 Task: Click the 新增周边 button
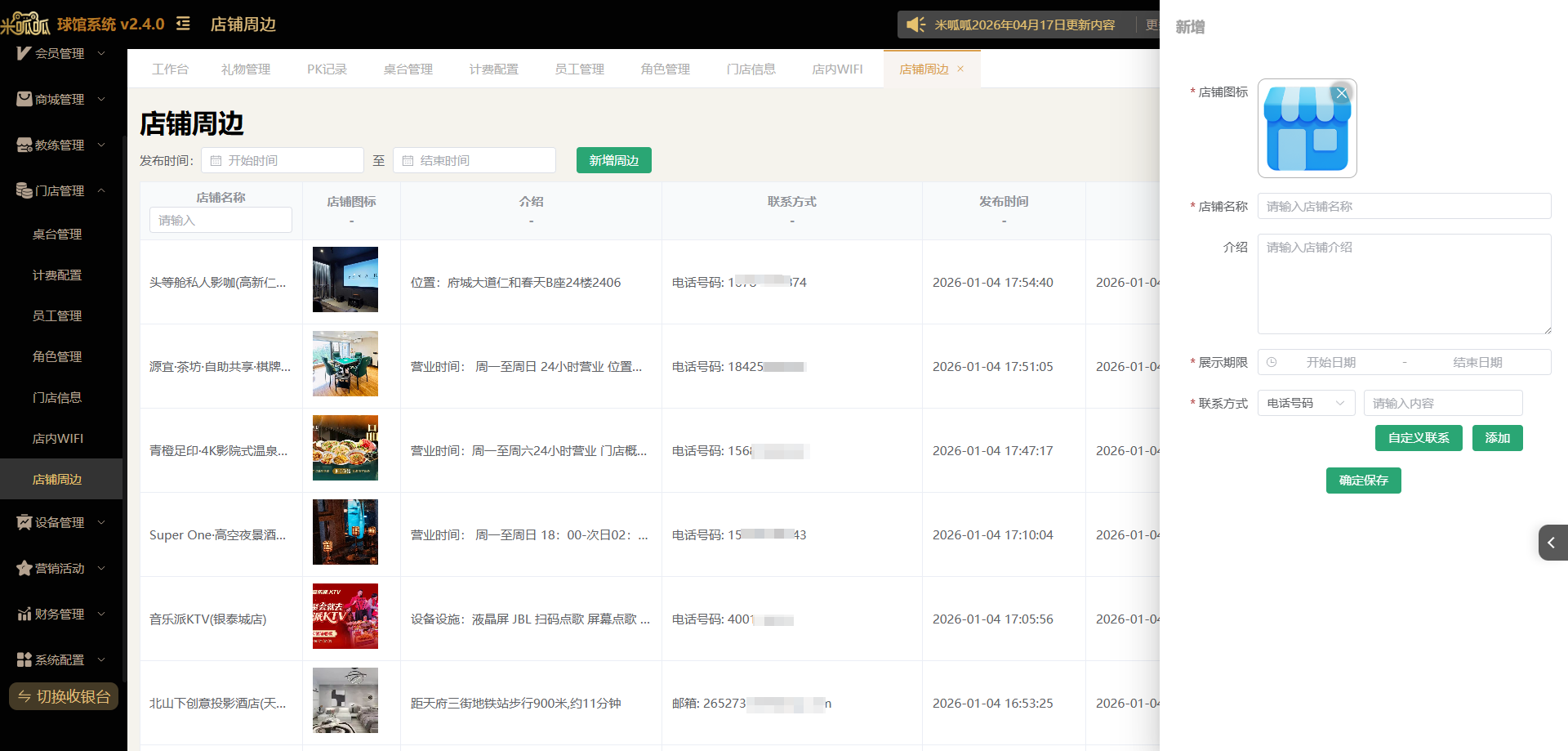614,160
